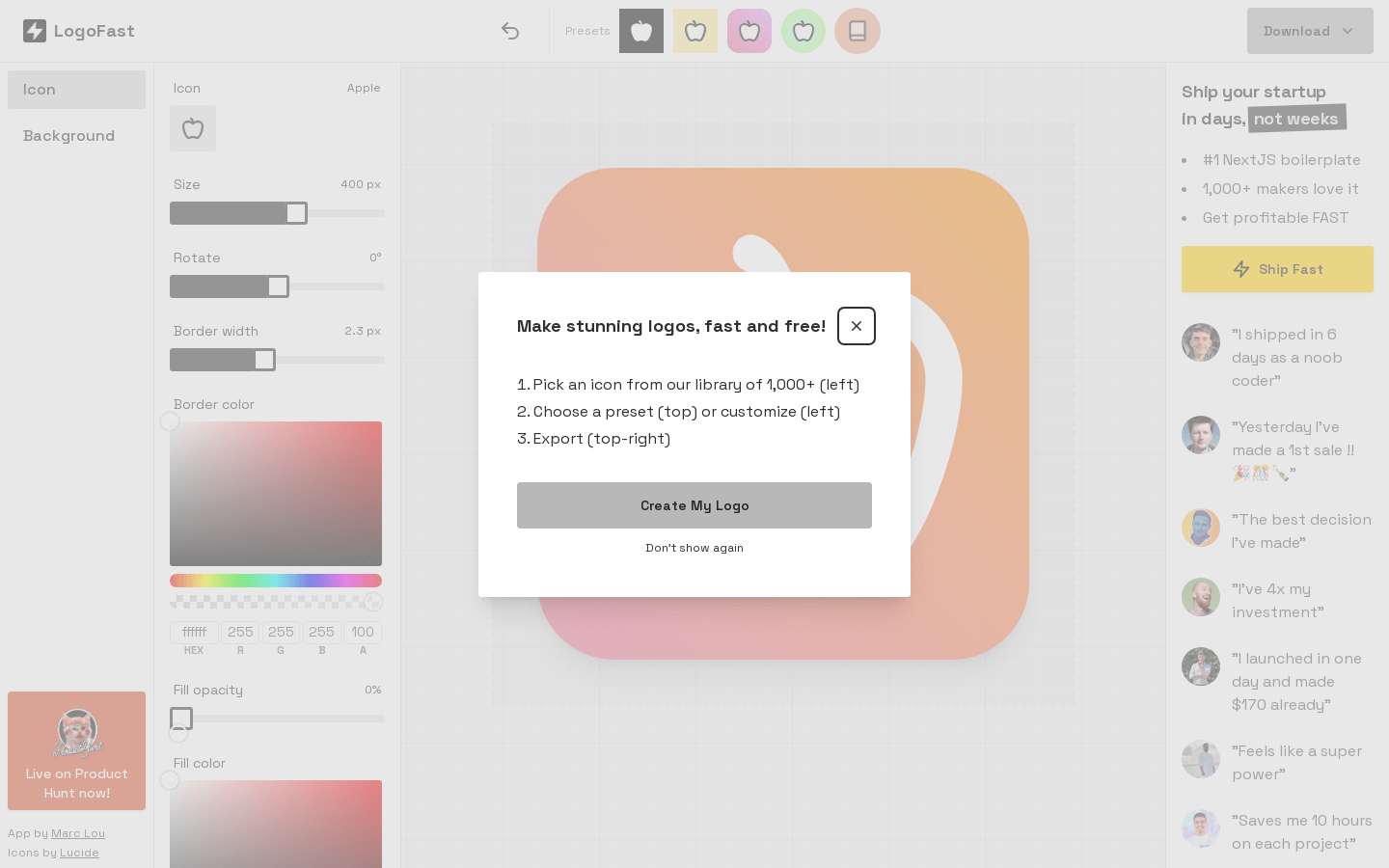
Task: Click the undo arrow icon
Action: tap(510, 31)
